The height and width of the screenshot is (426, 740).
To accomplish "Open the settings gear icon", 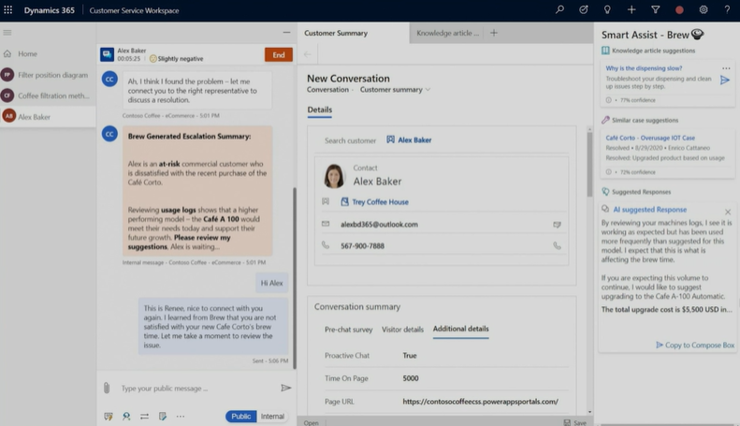I will point(703,9).
